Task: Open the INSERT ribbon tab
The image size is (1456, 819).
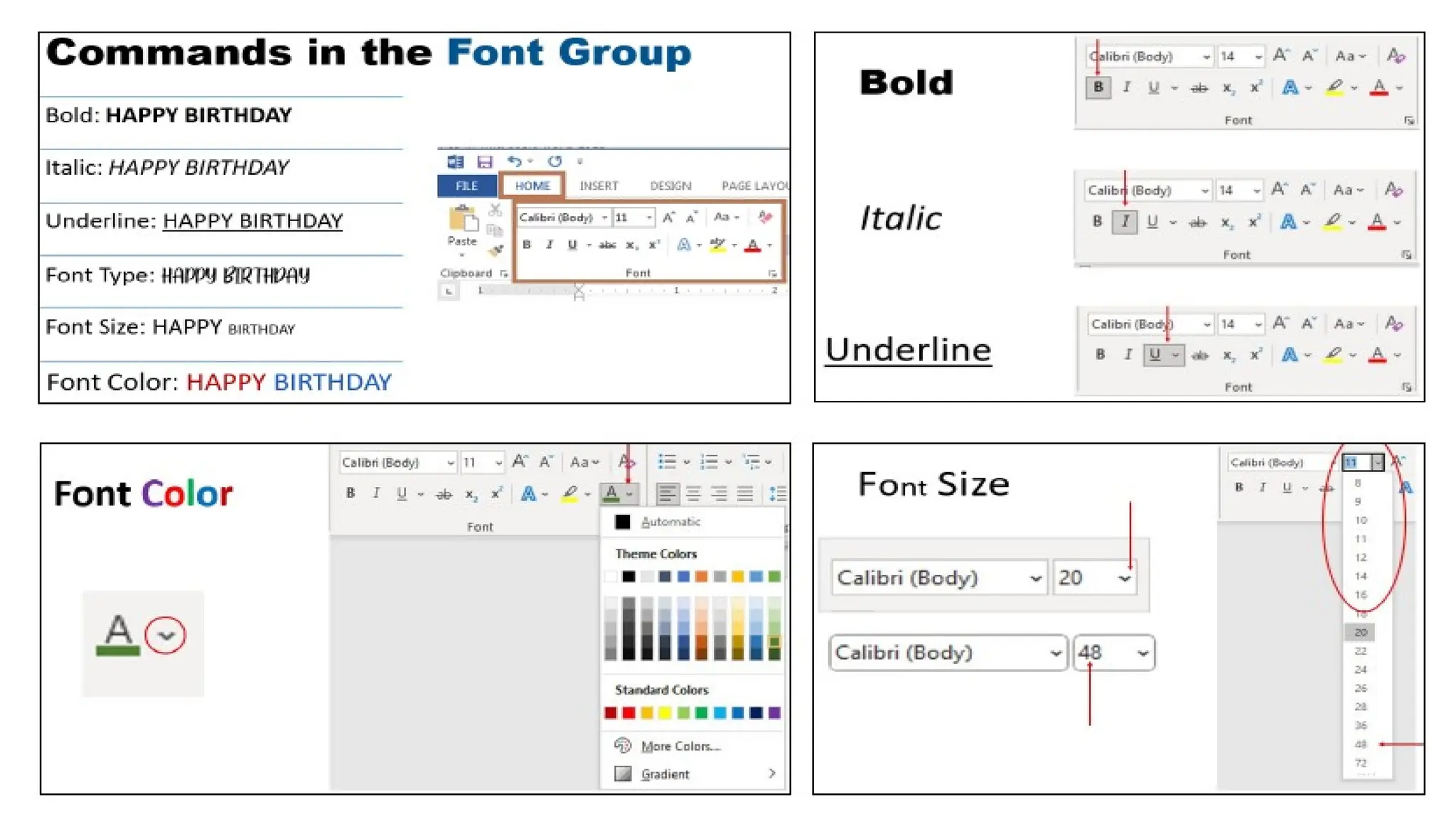Action: pos(599,186)
